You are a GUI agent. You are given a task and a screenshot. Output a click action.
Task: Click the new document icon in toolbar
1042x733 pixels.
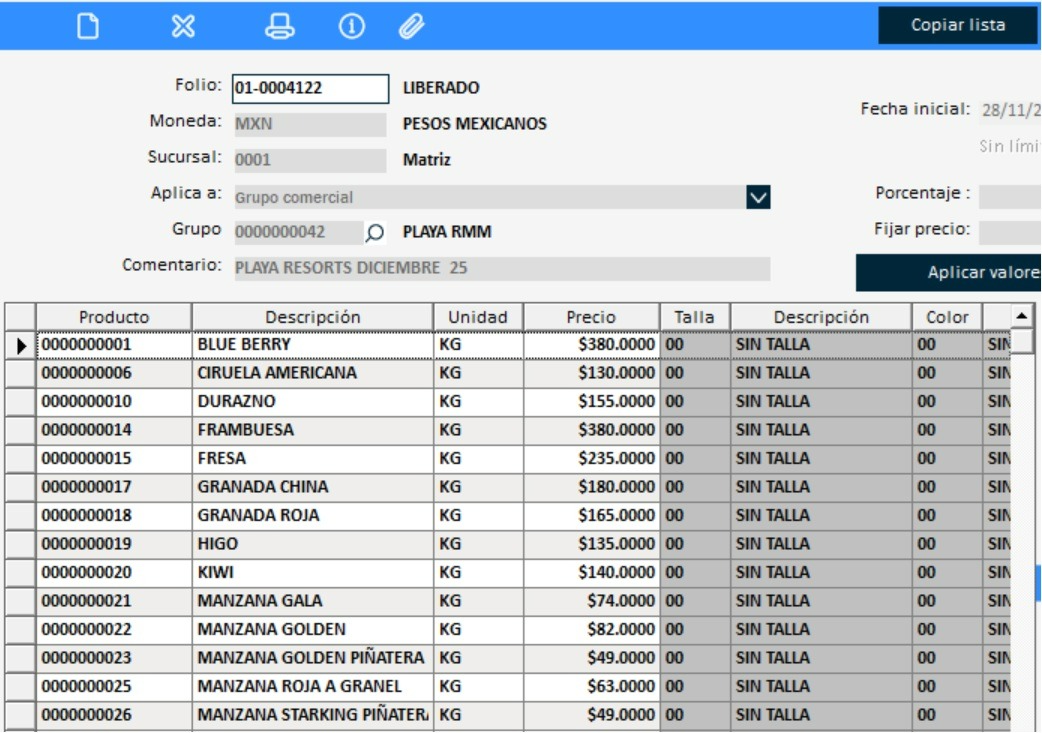[89, 27]
